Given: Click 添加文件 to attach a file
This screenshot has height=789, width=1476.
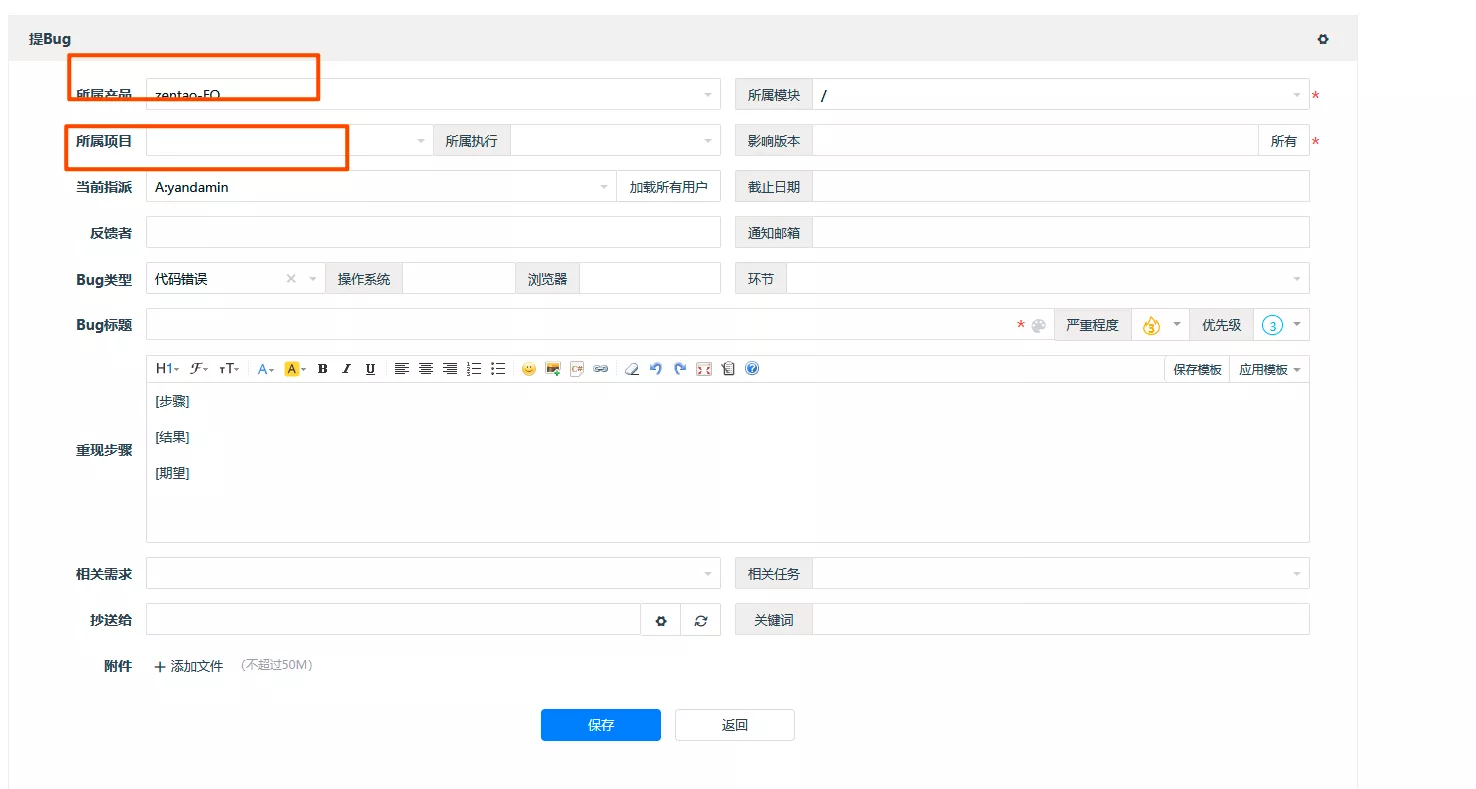Looking at the screenshot, I should 189,666.
